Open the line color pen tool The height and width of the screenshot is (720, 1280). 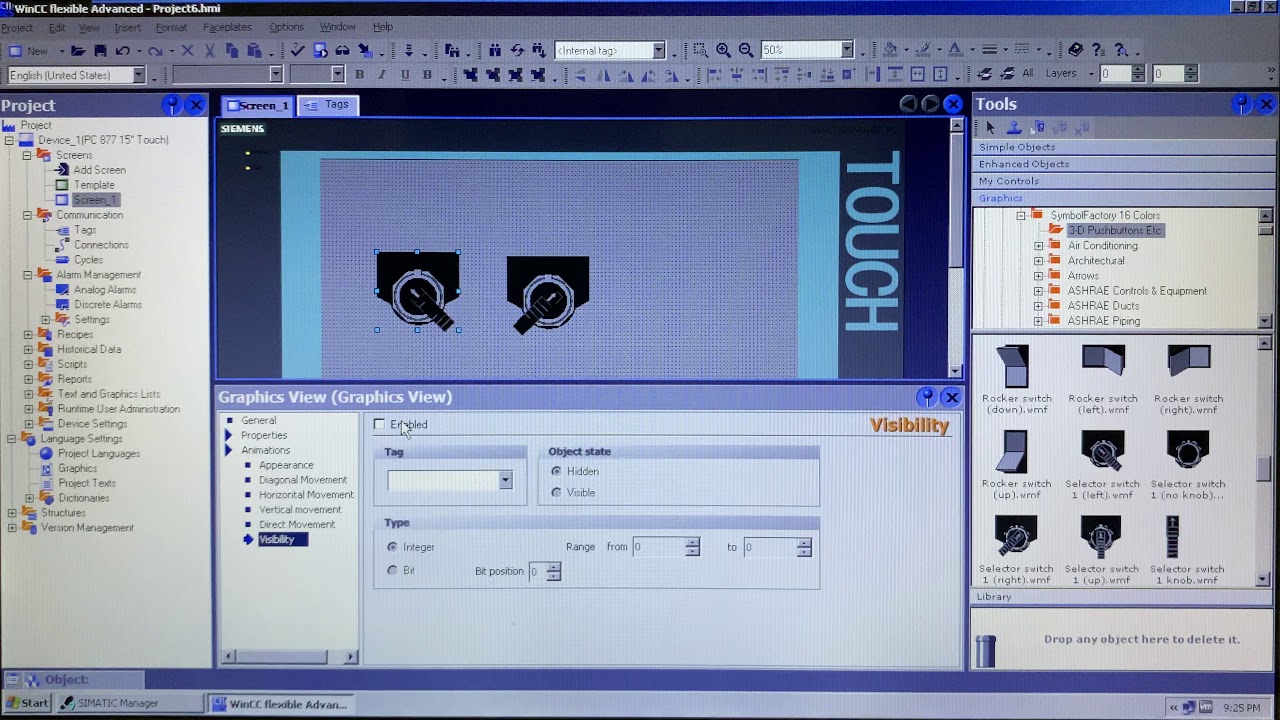[x=921, y=50]
